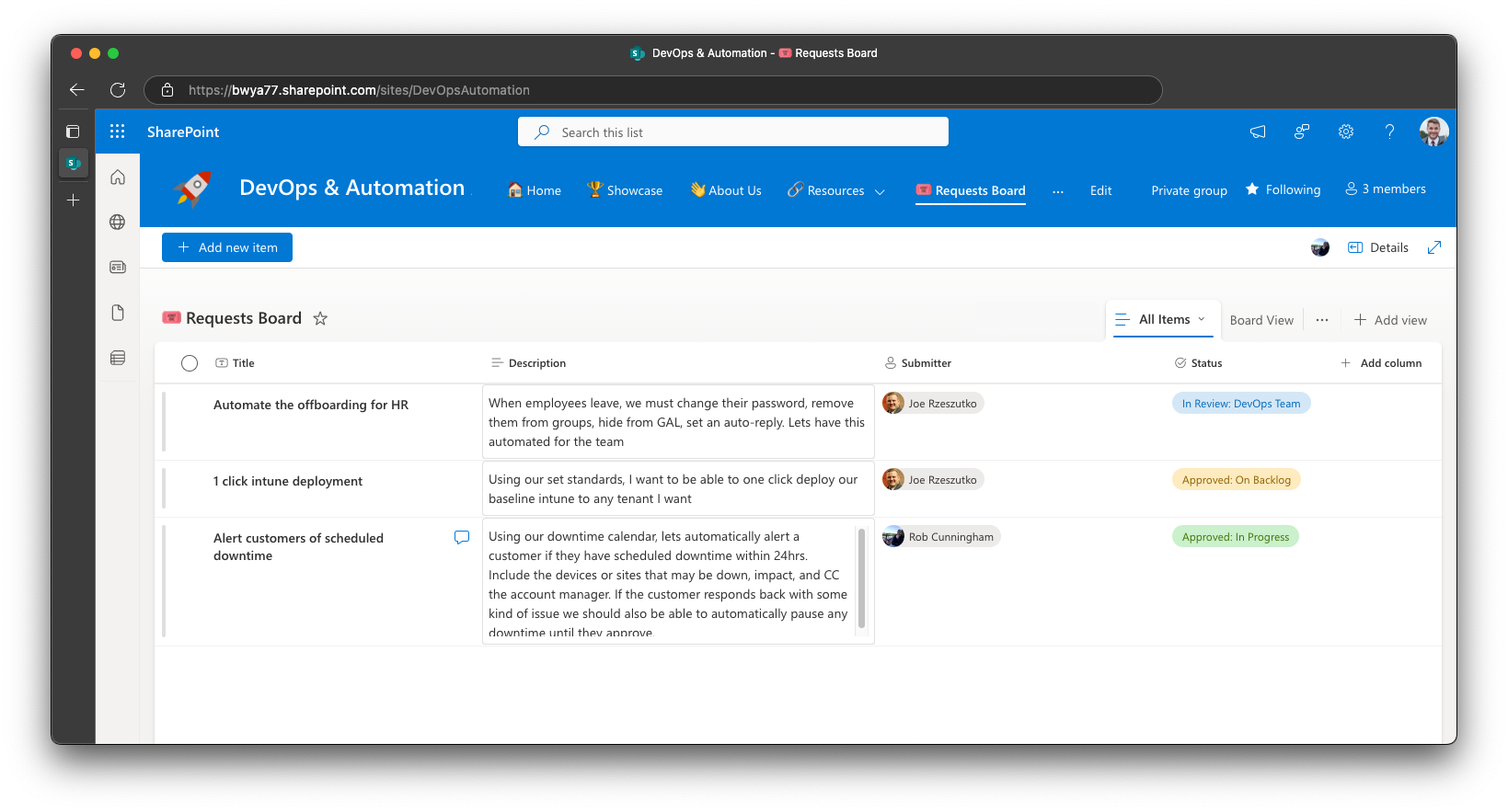Open SharePoint home icon in left rail
The width and height of the screenshot is (1508, 812).
pyautogui.click(x=118, y=177)
